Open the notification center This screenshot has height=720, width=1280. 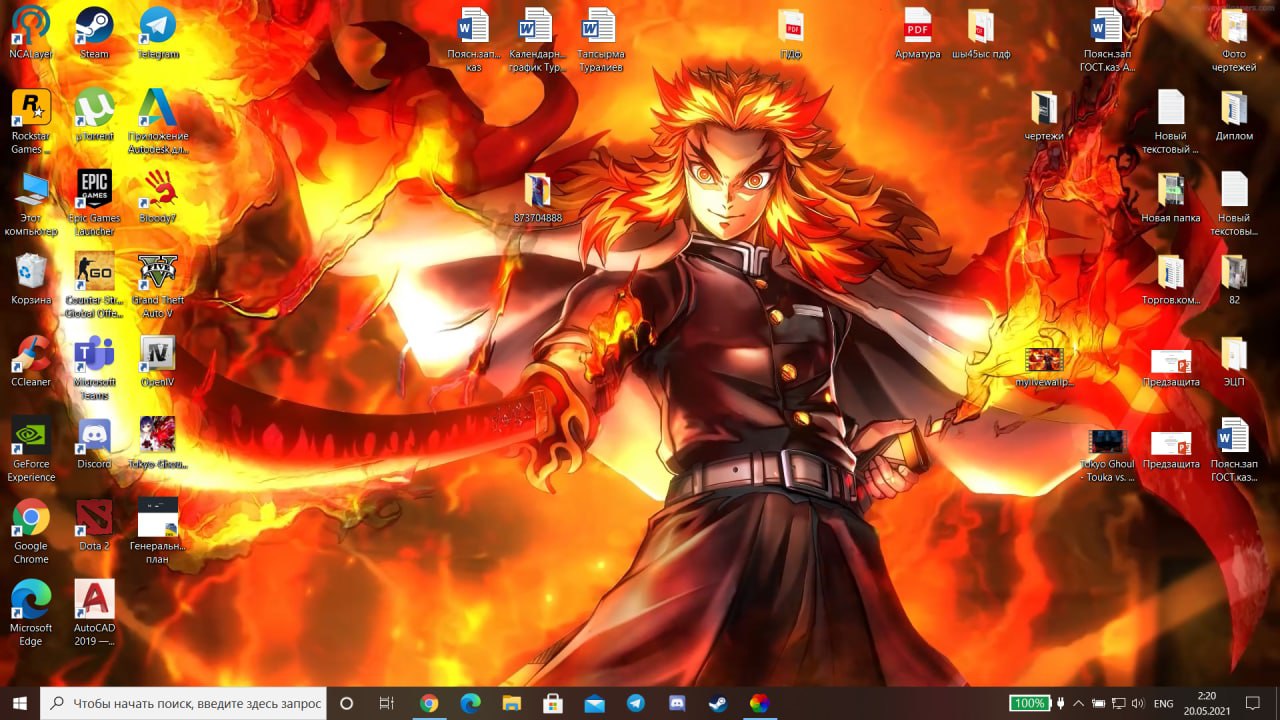1252,703
